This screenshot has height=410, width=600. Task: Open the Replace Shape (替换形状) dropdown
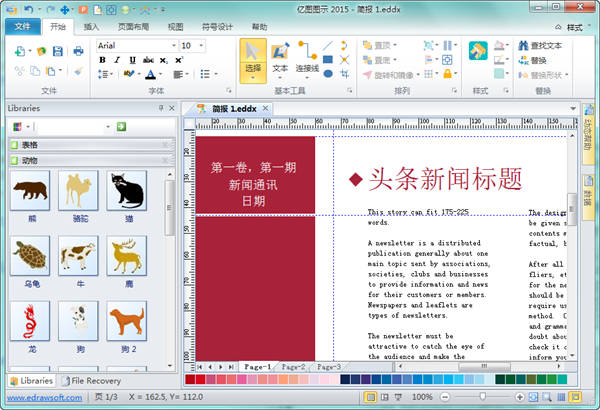point(567,75)
